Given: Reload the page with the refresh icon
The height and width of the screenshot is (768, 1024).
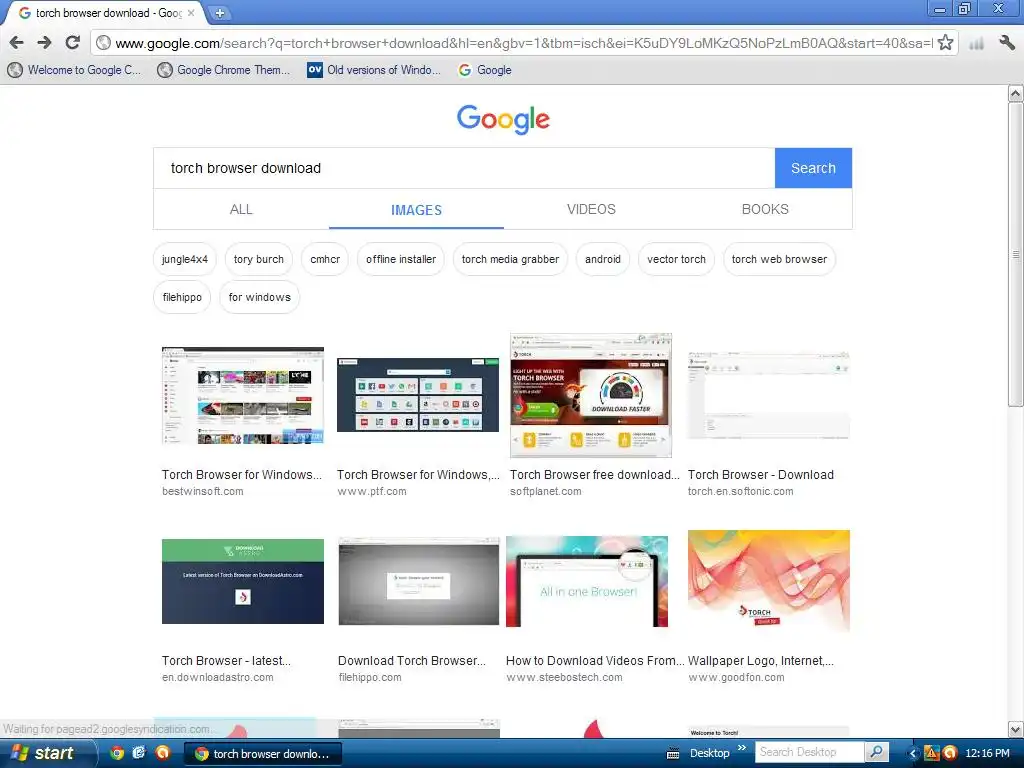Looking at the screenshot, I should pyautogui.click(x=72, y=43).
